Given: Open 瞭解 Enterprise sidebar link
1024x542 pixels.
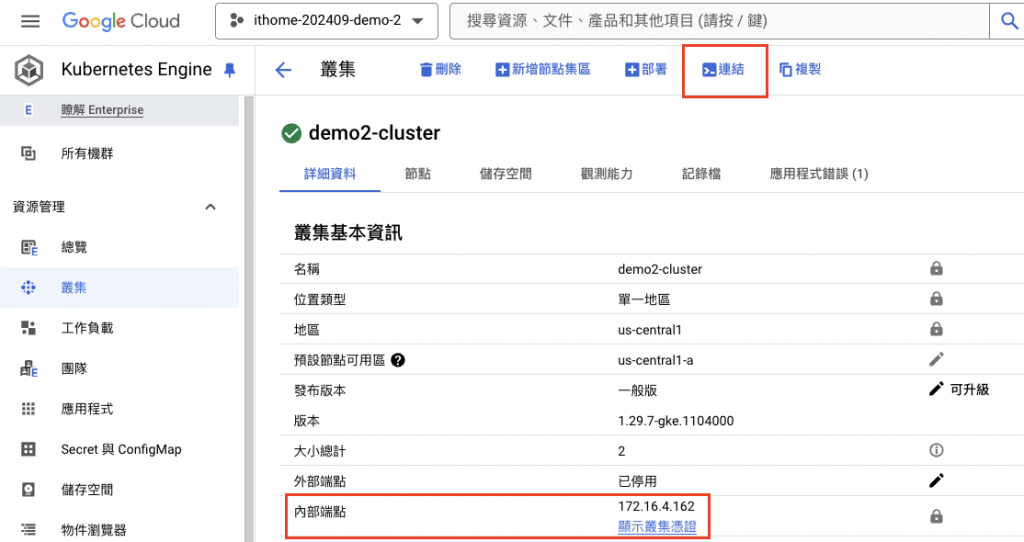Looking at the screenshot, I should (102, 110).
